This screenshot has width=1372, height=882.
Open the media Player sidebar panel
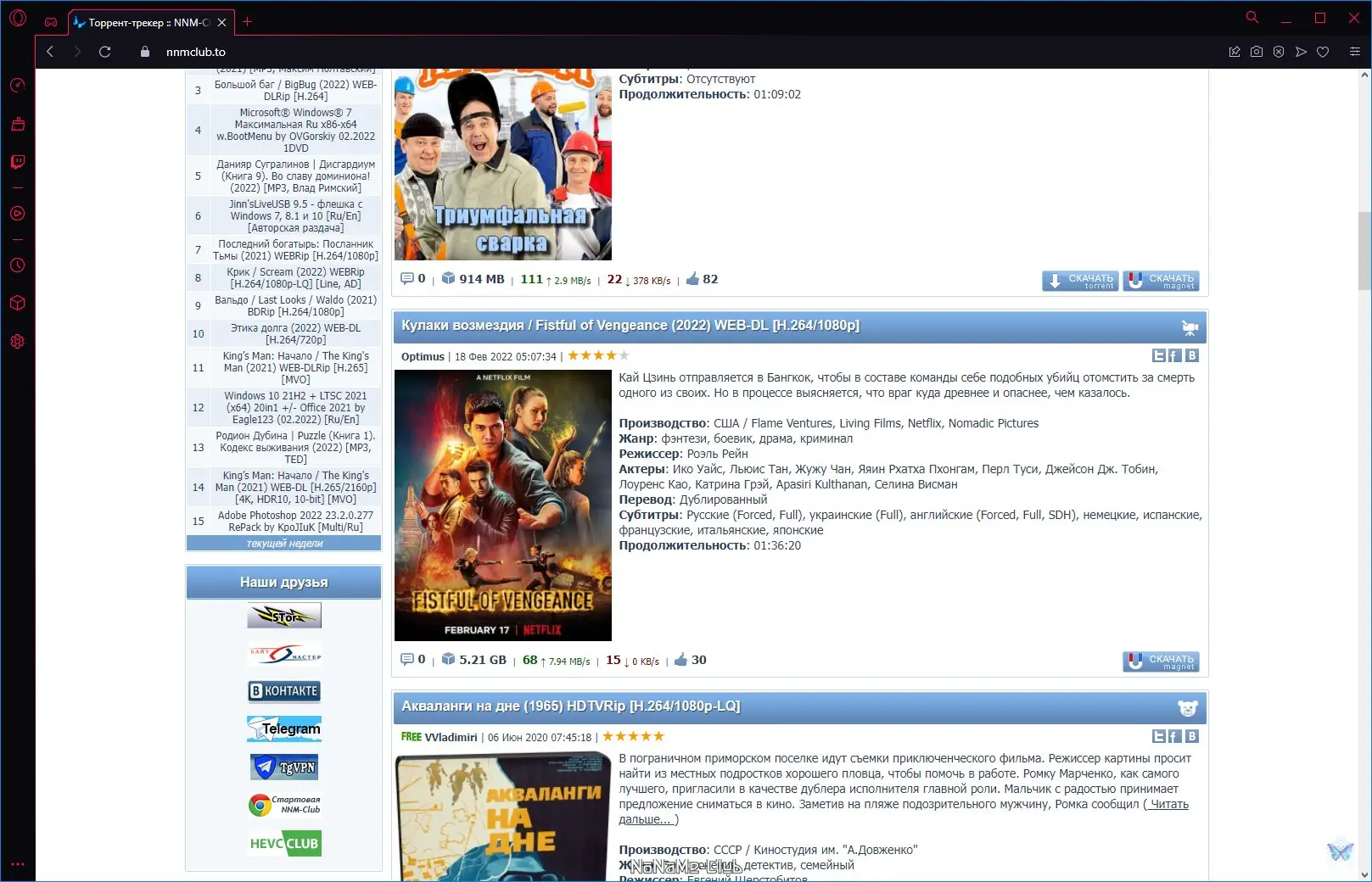point(17,214)
